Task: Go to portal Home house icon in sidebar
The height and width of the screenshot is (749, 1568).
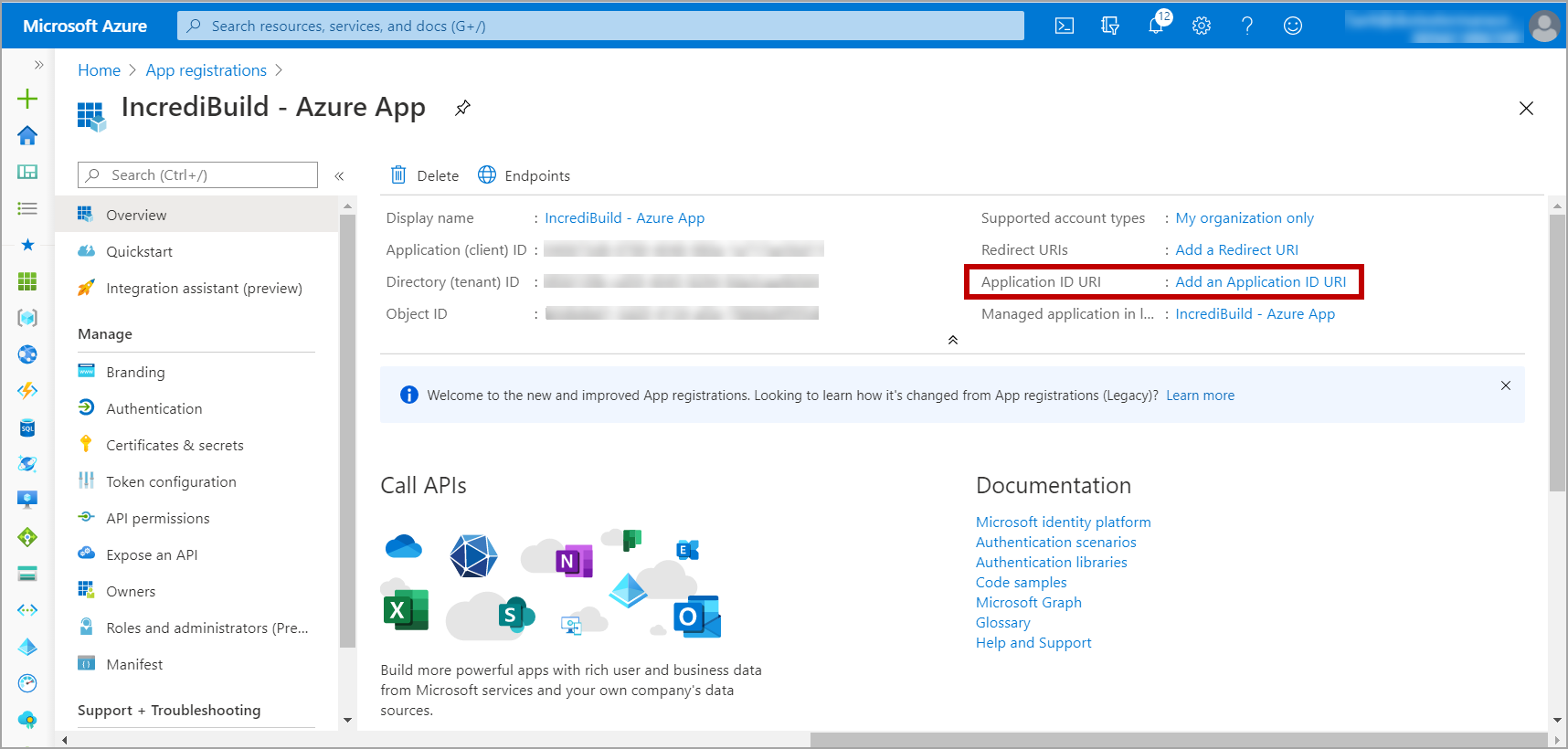Action: click(x=27, y=135)
